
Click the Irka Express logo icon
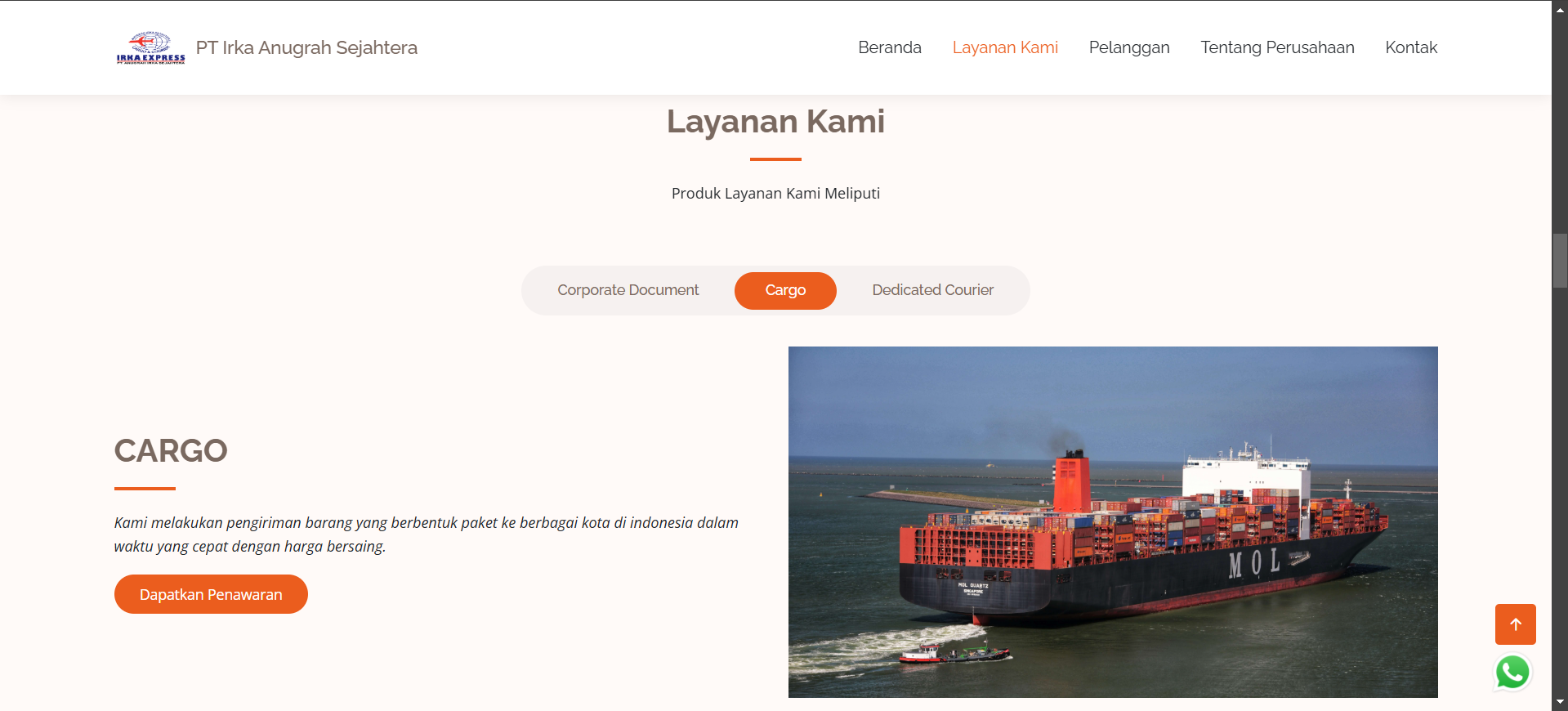coord(150,47)
